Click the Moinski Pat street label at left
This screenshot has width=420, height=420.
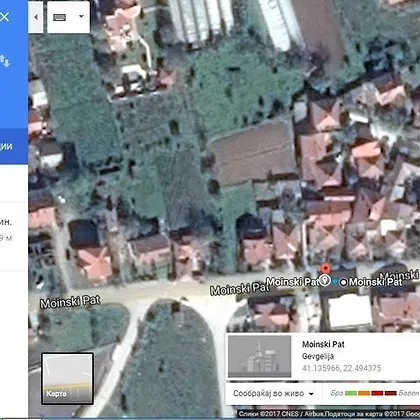point(70,302)
